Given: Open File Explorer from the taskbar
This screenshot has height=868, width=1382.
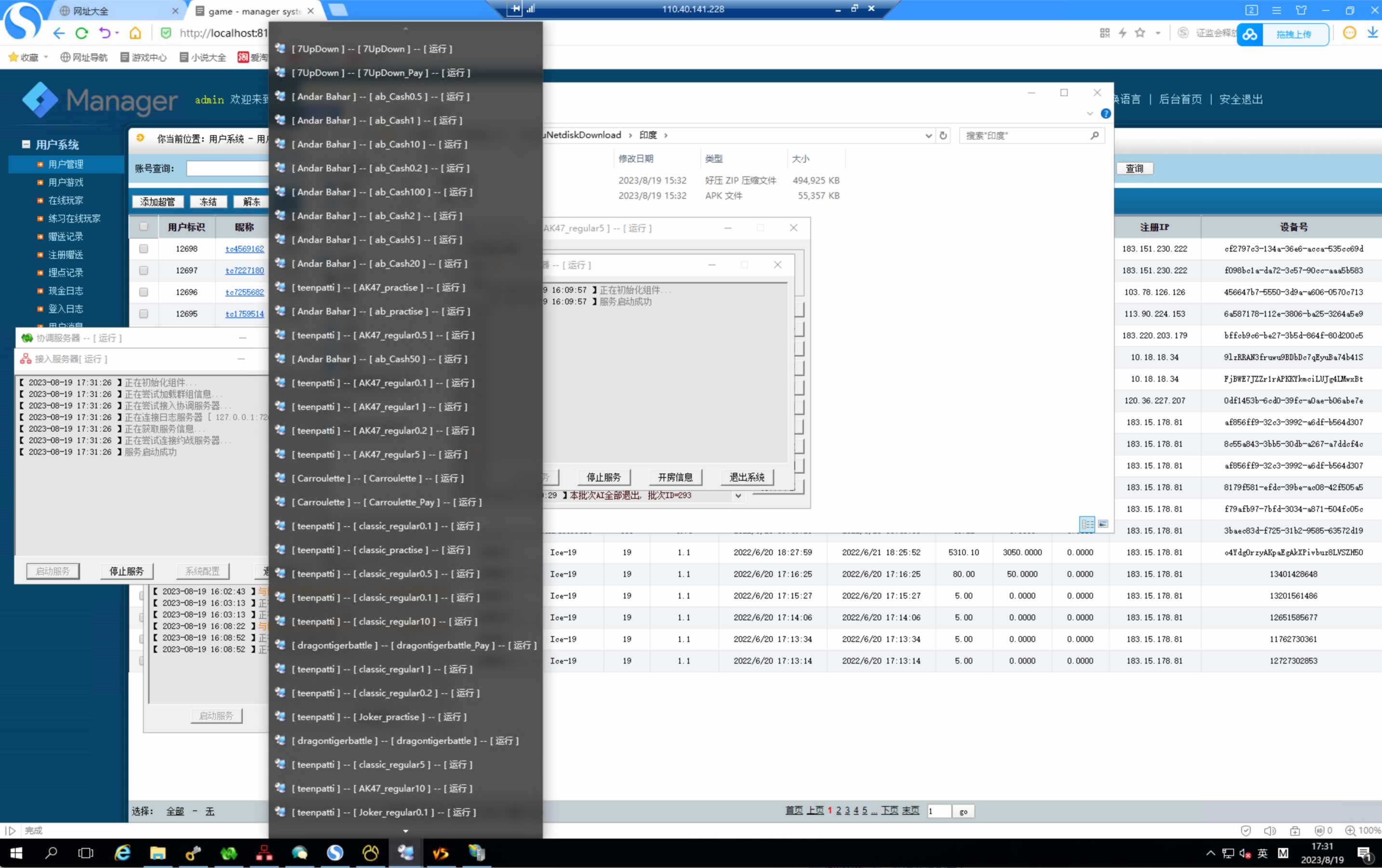Looking at the screenshot, I should pyautogui.click(x=157, y=853).
